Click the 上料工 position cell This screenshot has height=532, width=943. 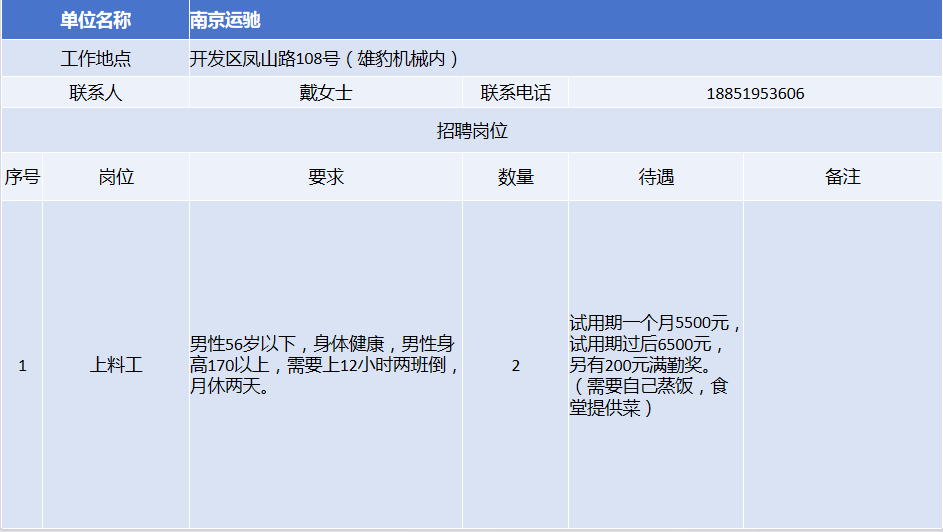click(x=116, y=365)
